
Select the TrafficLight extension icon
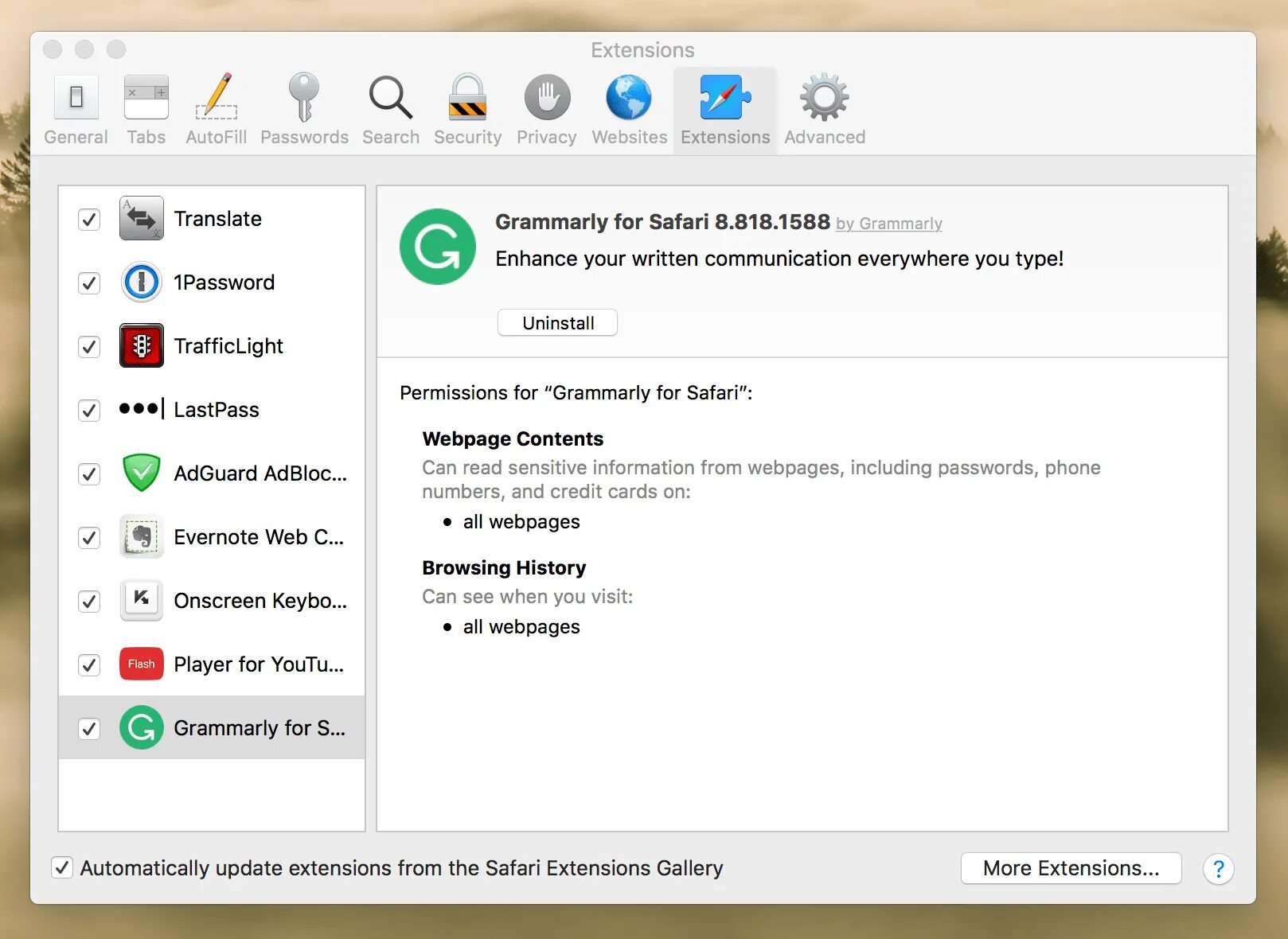[x=142, y=345]
